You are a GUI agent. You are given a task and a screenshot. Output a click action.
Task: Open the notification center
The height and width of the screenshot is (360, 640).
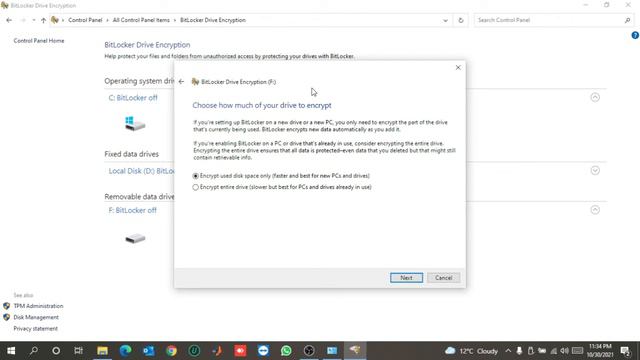[625, 351]
